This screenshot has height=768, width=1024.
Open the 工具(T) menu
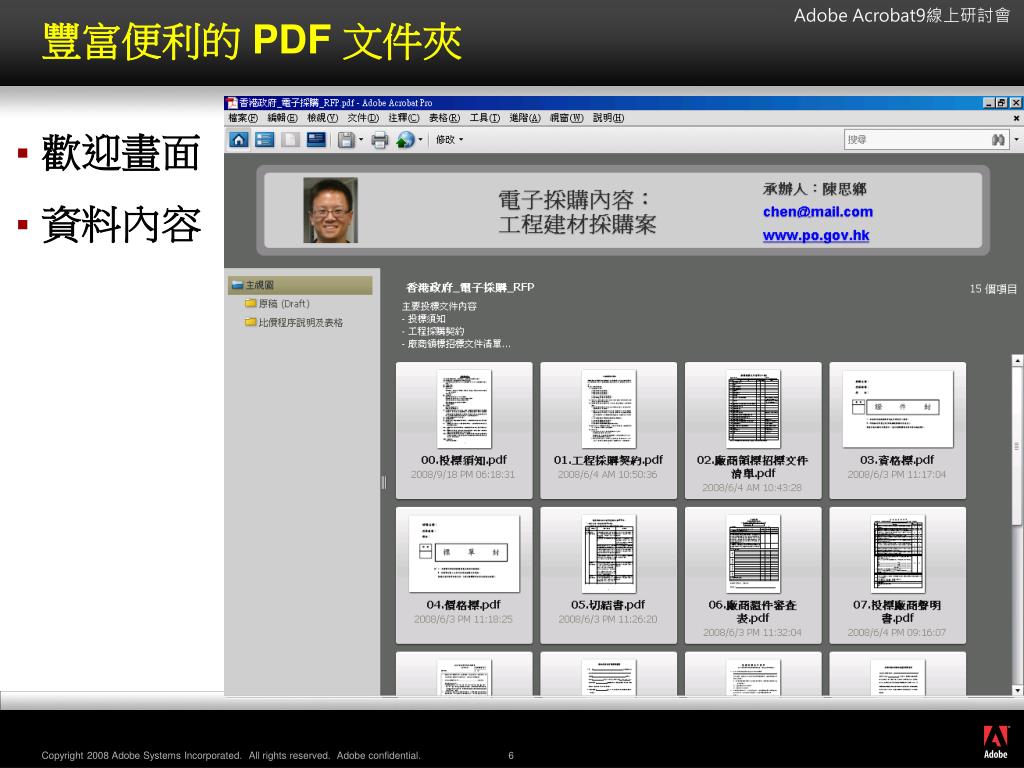(x=485, y=118)
